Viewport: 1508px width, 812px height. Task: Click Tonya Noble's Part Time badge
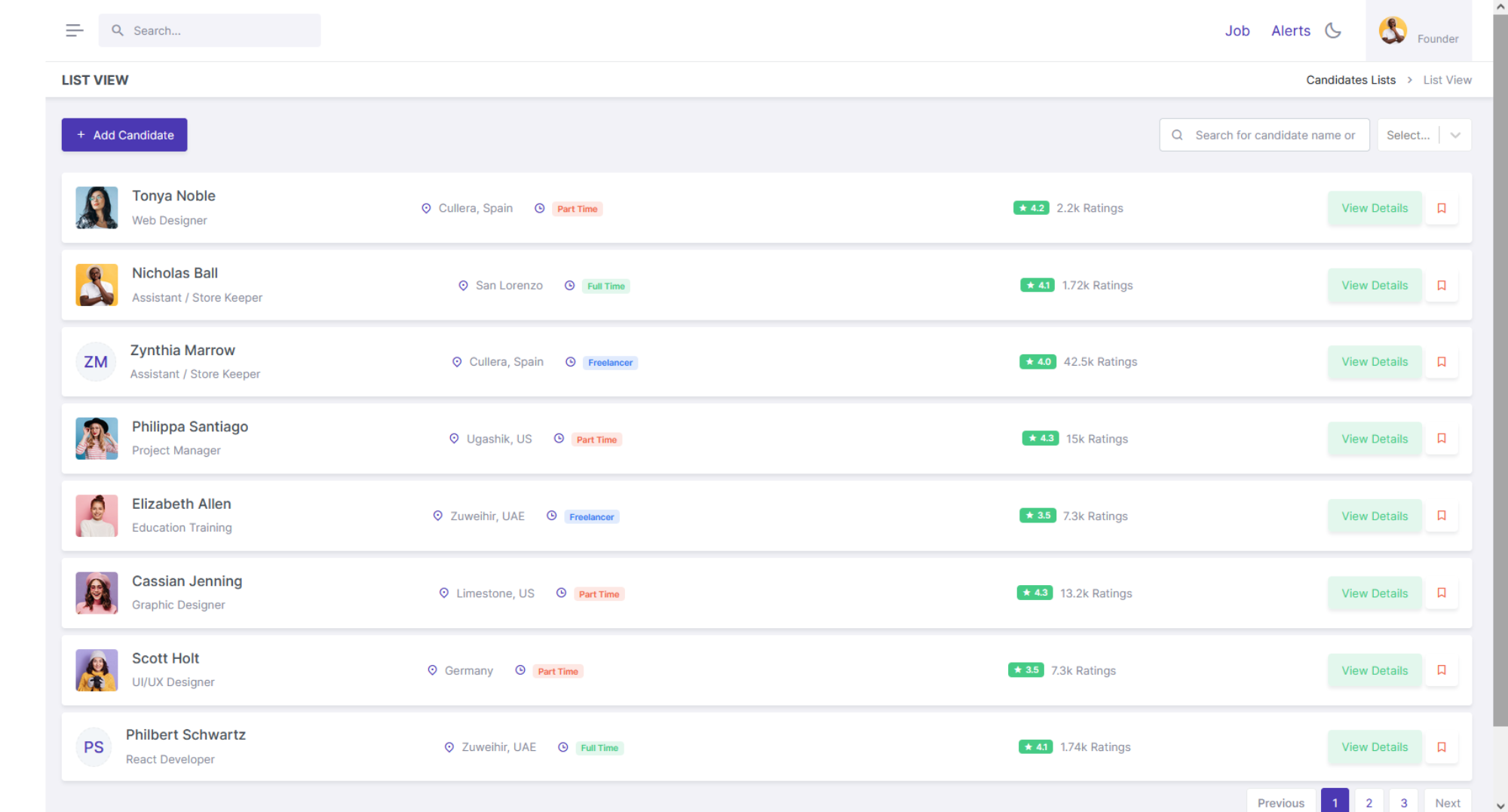coord(577,209)
